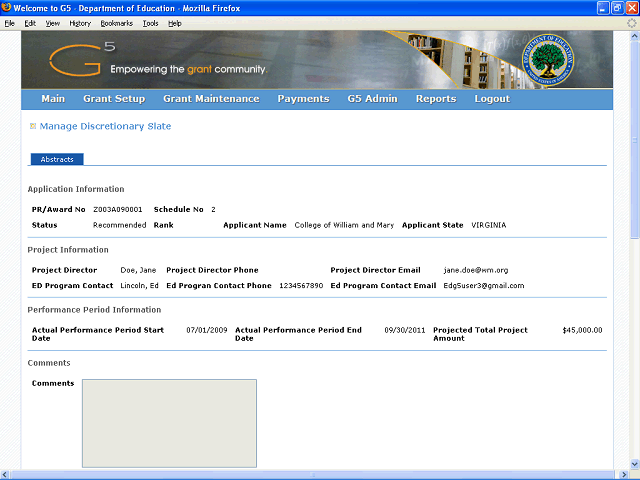Viewport: 640px width, 480px height.
Task: Click contact phone 1234567890
Action: pyautogui.click(x=301, y=285)
